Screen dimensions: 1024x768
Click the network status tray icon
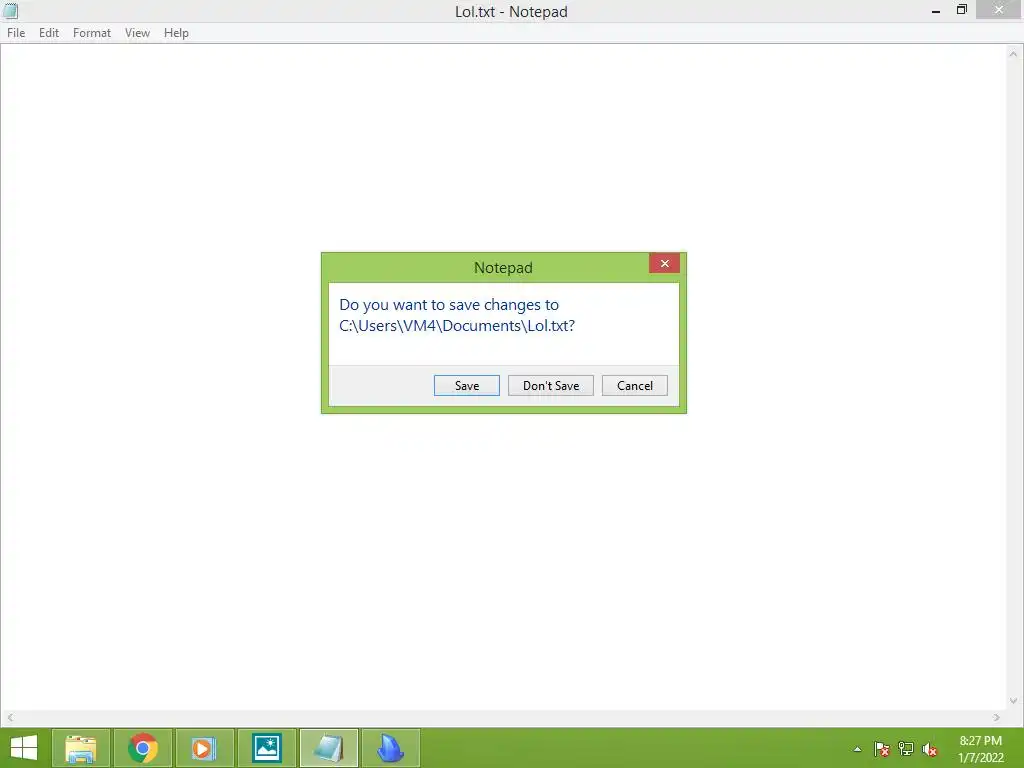[x=906, y=749]
